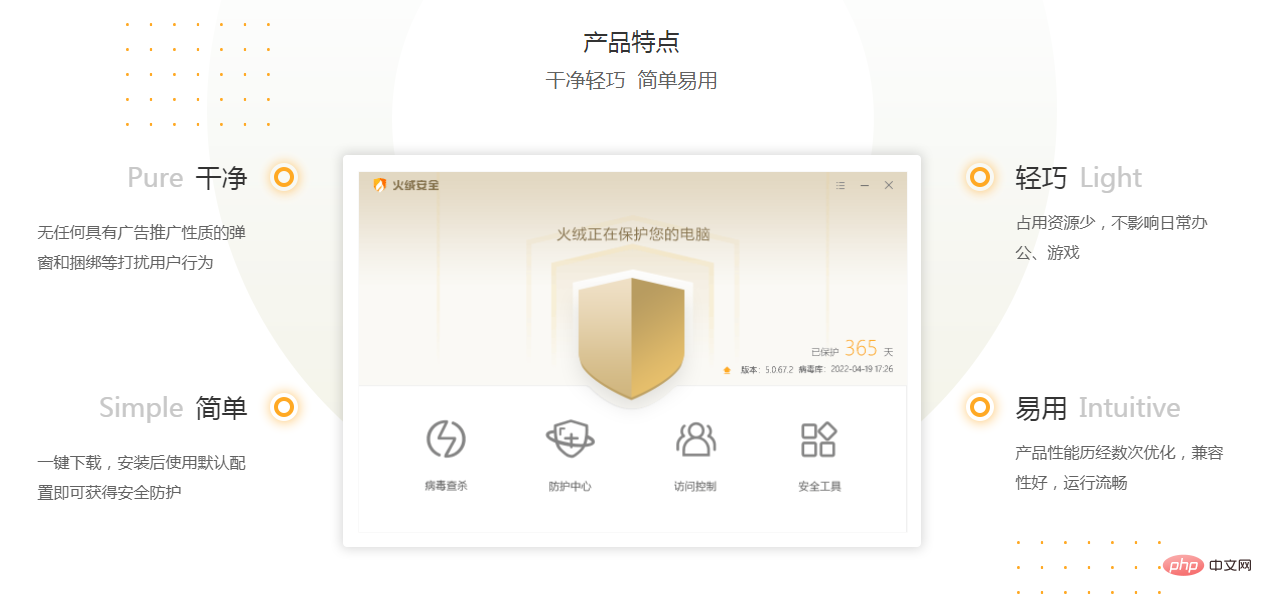Viewport: 1262px width, 598px height.
Task: Select the orange dot next to Simple 简单
Action: [284, 408]
